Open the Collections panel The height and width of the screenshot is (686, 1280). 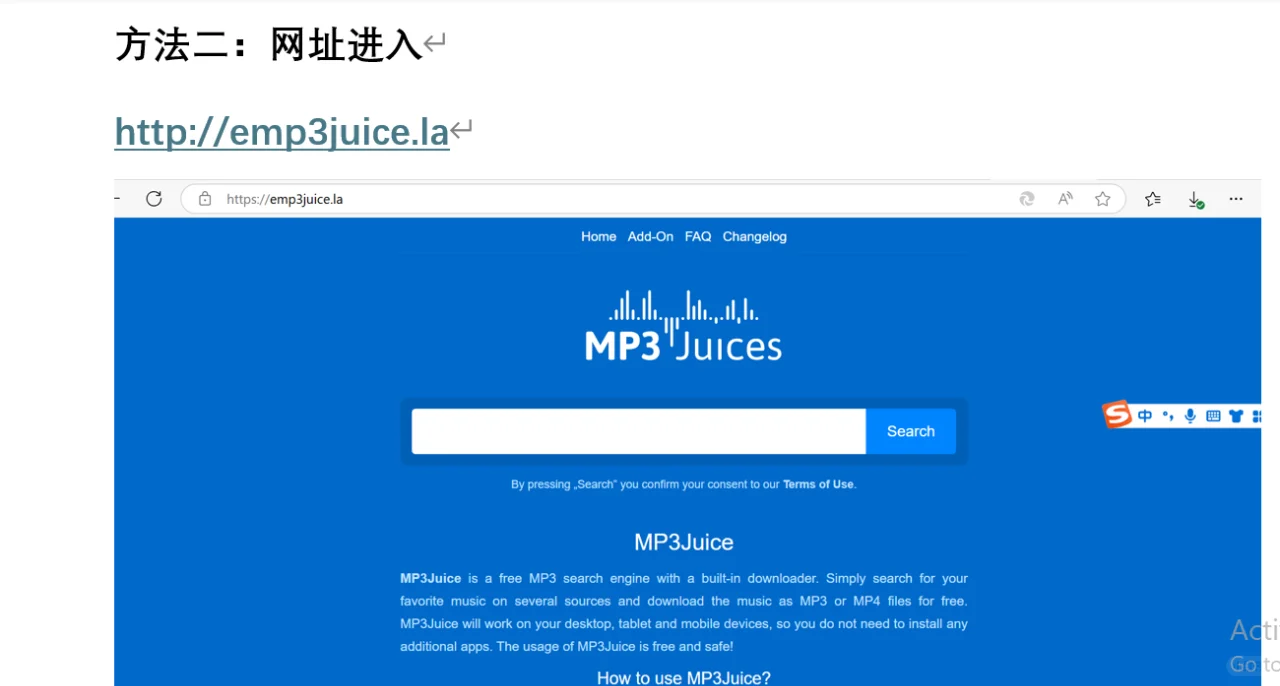(1152, 198)
